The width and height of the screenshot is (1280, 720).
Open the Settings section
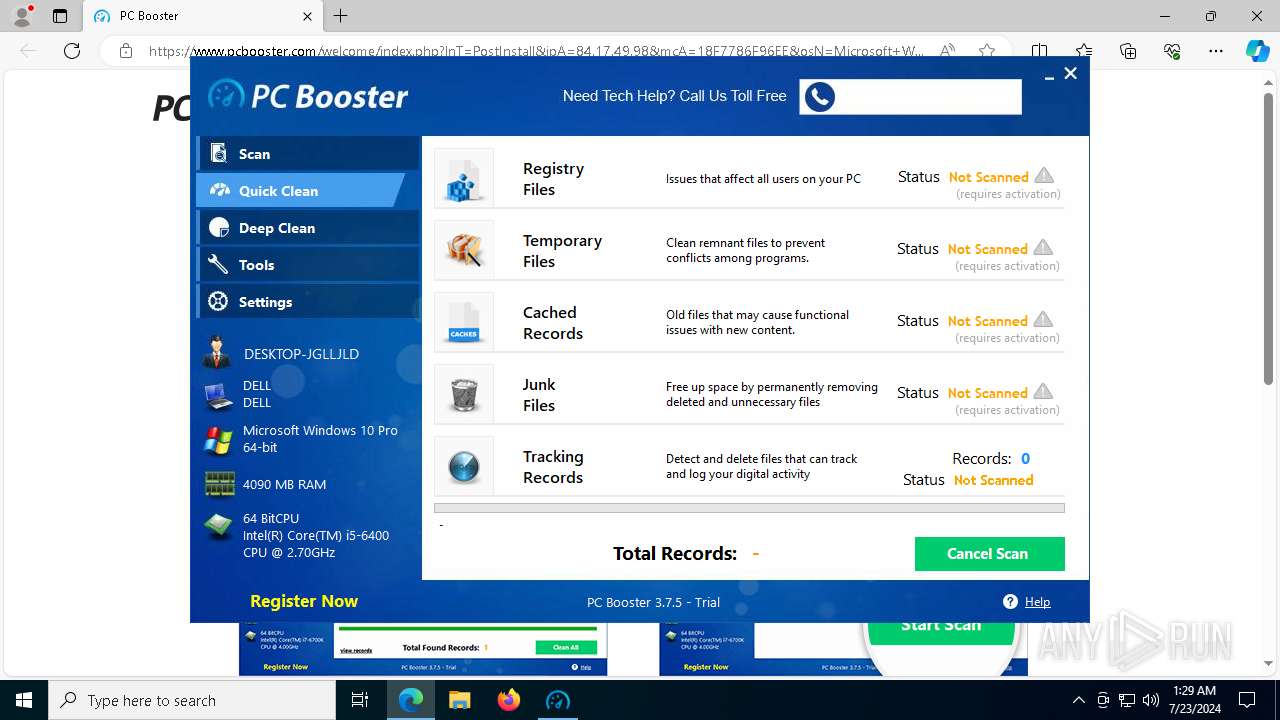click(308, 302)
